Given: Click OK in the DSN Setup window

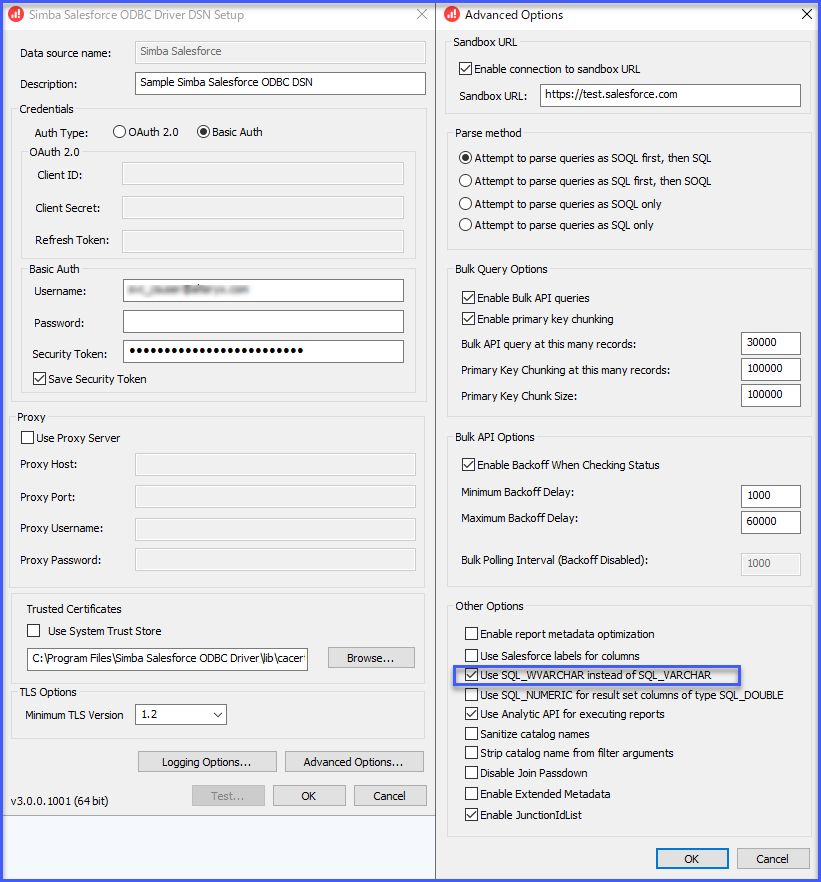Looking at the screenshot, I should [x=309, y=795].
